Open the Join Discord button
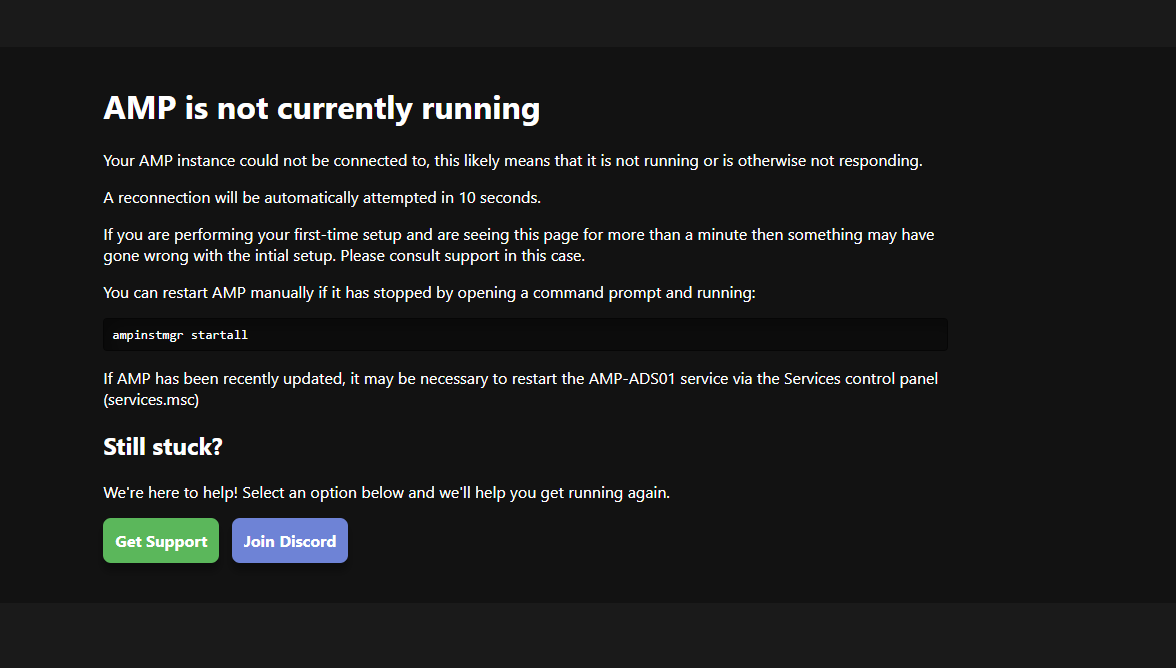Screen dimensions: 1176x668 click(x=290, y=541)
